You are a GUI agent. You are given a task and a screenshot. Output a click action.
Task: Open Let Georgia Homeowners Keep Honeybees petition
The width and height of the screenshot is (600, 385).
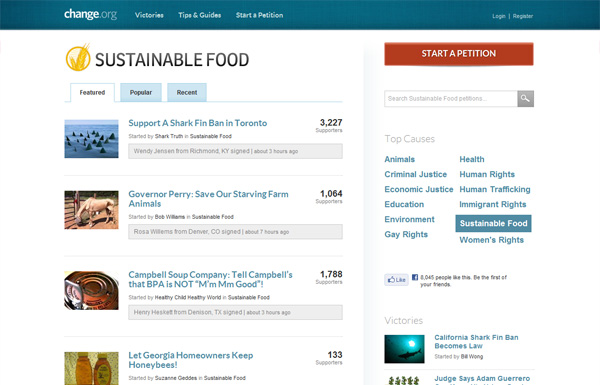[191, 360]
